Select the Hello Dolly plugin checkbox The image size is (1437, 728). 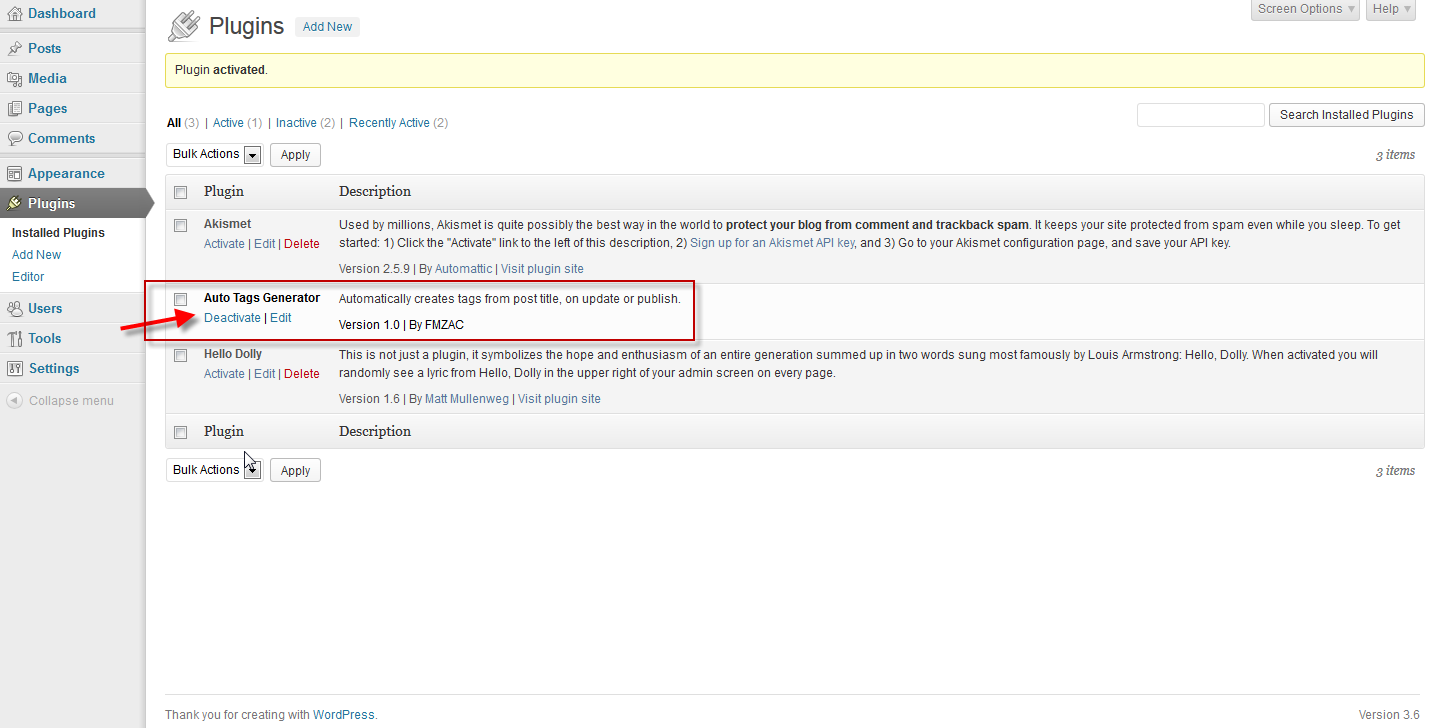[x=181, y=355]
